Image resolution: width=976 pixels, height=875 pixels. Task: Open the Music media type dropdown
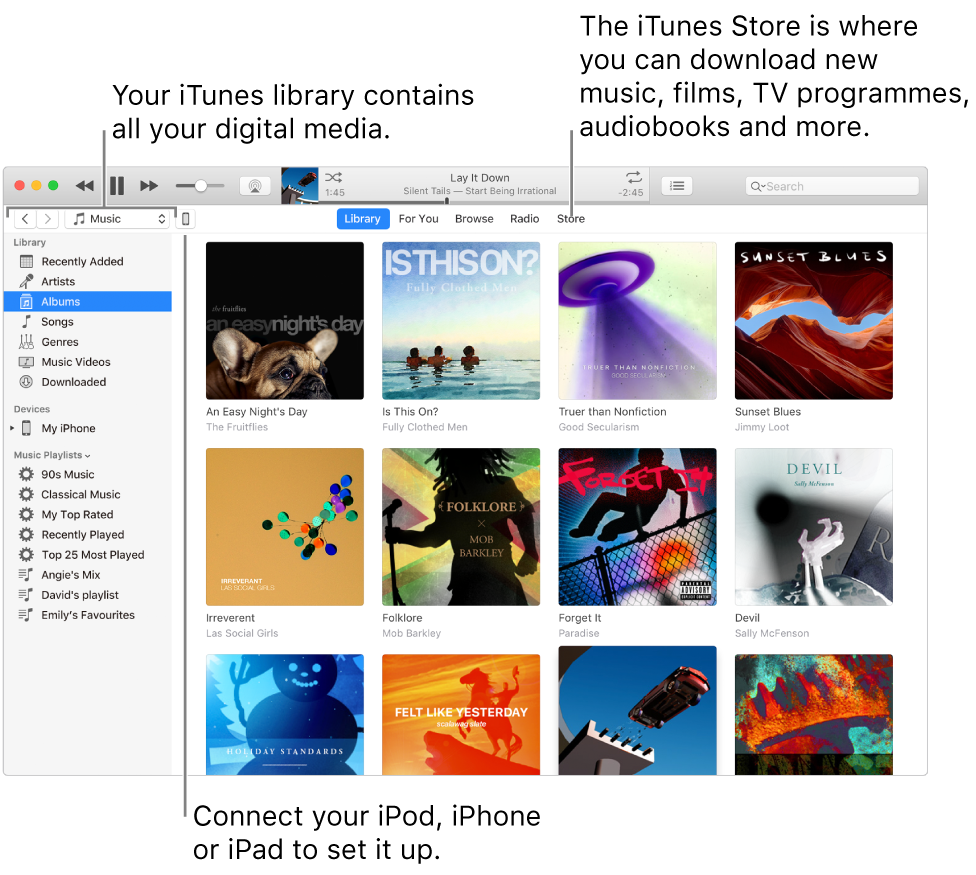point(118,219)
